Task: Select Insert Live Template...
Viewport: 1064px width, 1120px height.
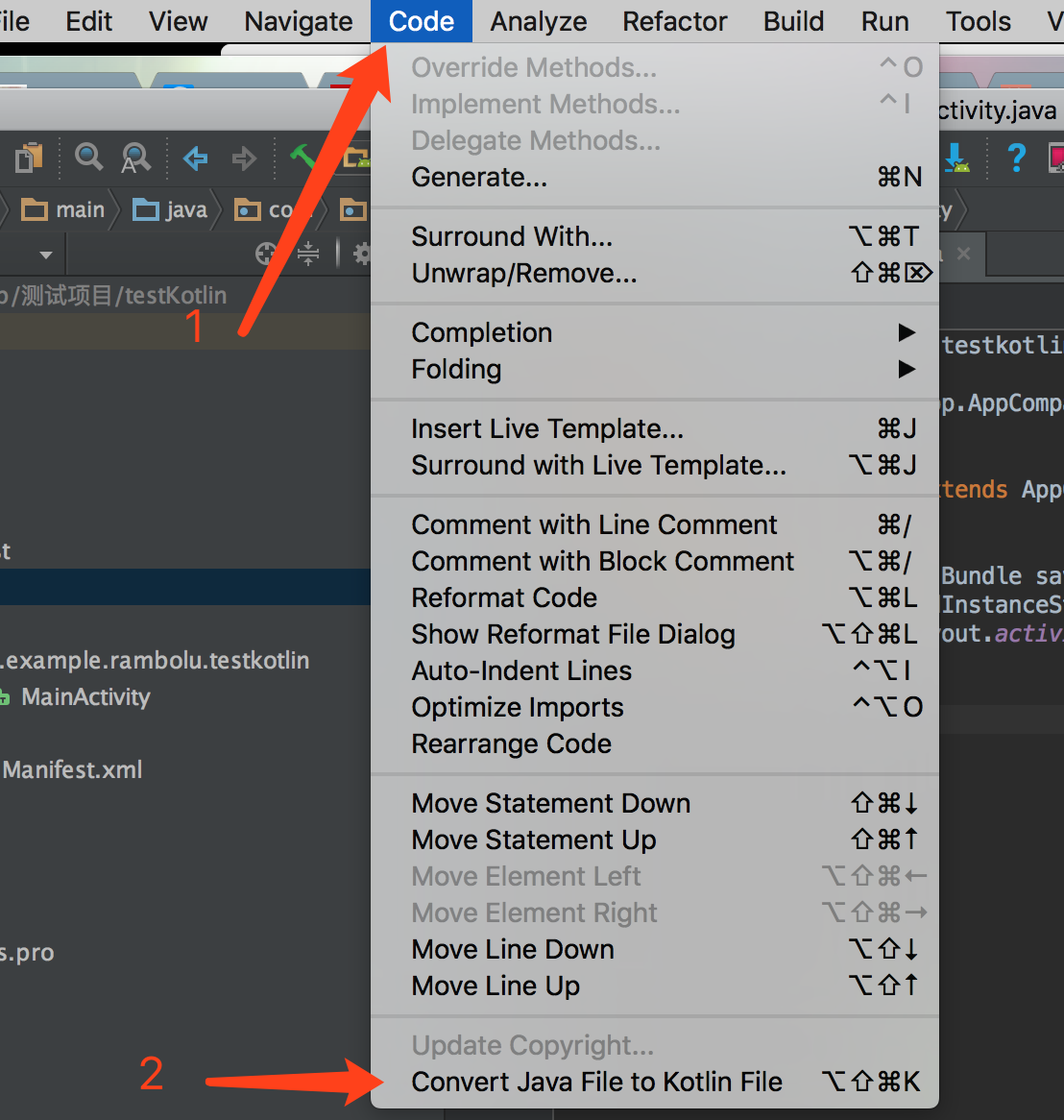Action: point(655,428)
